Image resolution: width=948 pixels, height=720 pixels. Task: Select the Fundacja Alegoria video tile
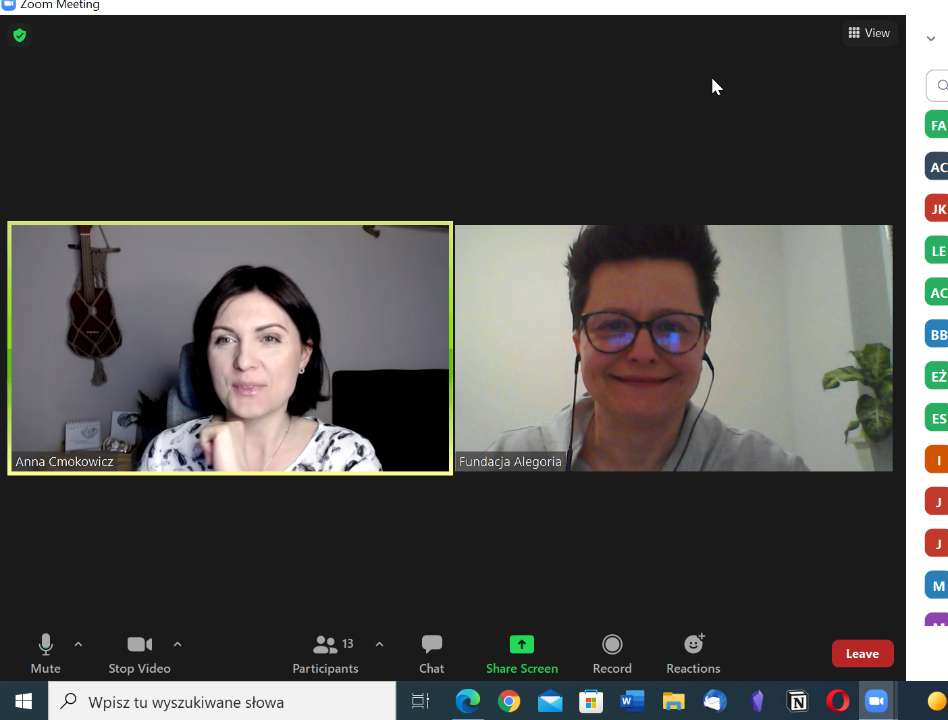click(x=673, y=347)
